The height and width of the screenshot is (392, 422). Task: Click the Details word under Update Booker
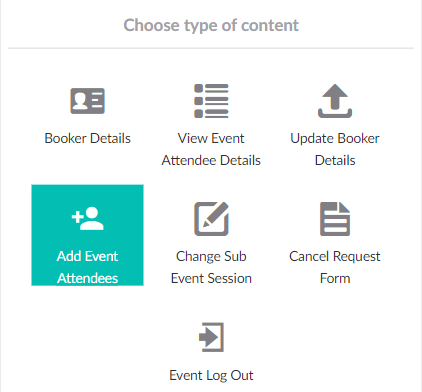coord(335,161)
